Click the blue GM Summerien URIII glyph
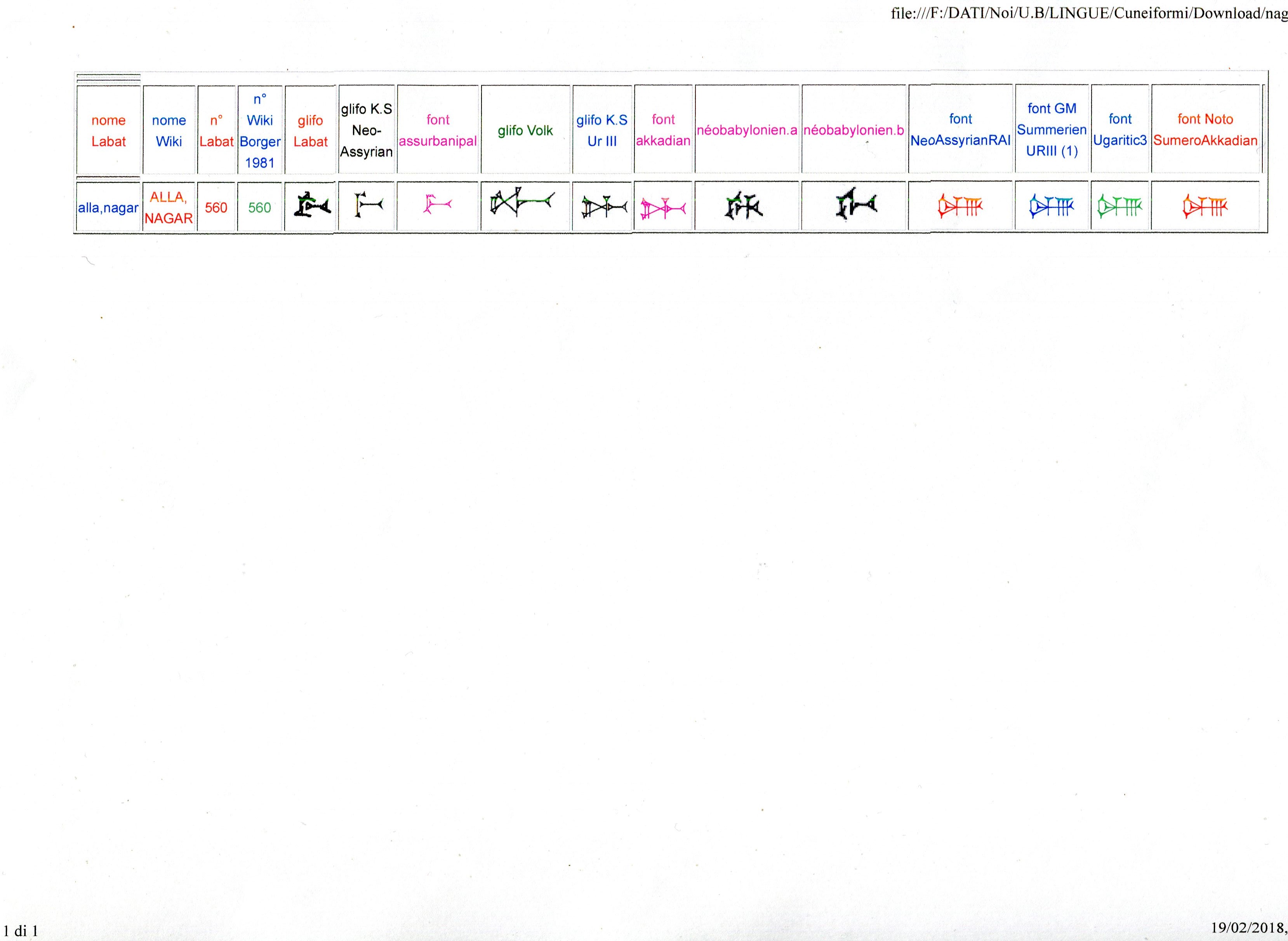 [x=1051, y=207]
